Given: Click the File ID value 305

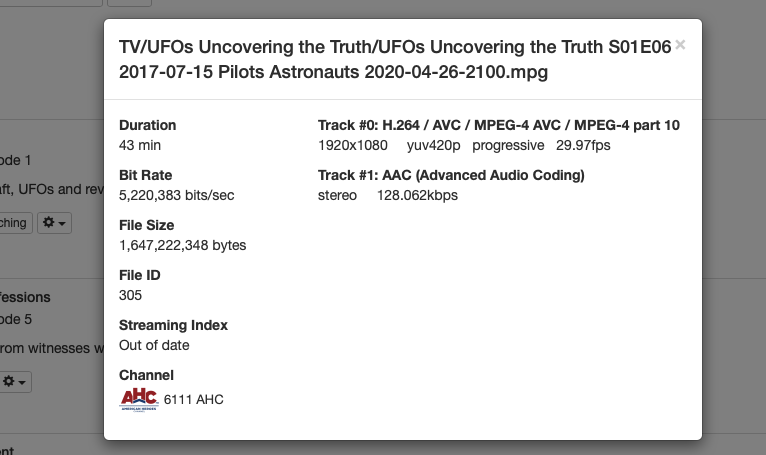Looking at the screenshot, I should click(130, 295).
